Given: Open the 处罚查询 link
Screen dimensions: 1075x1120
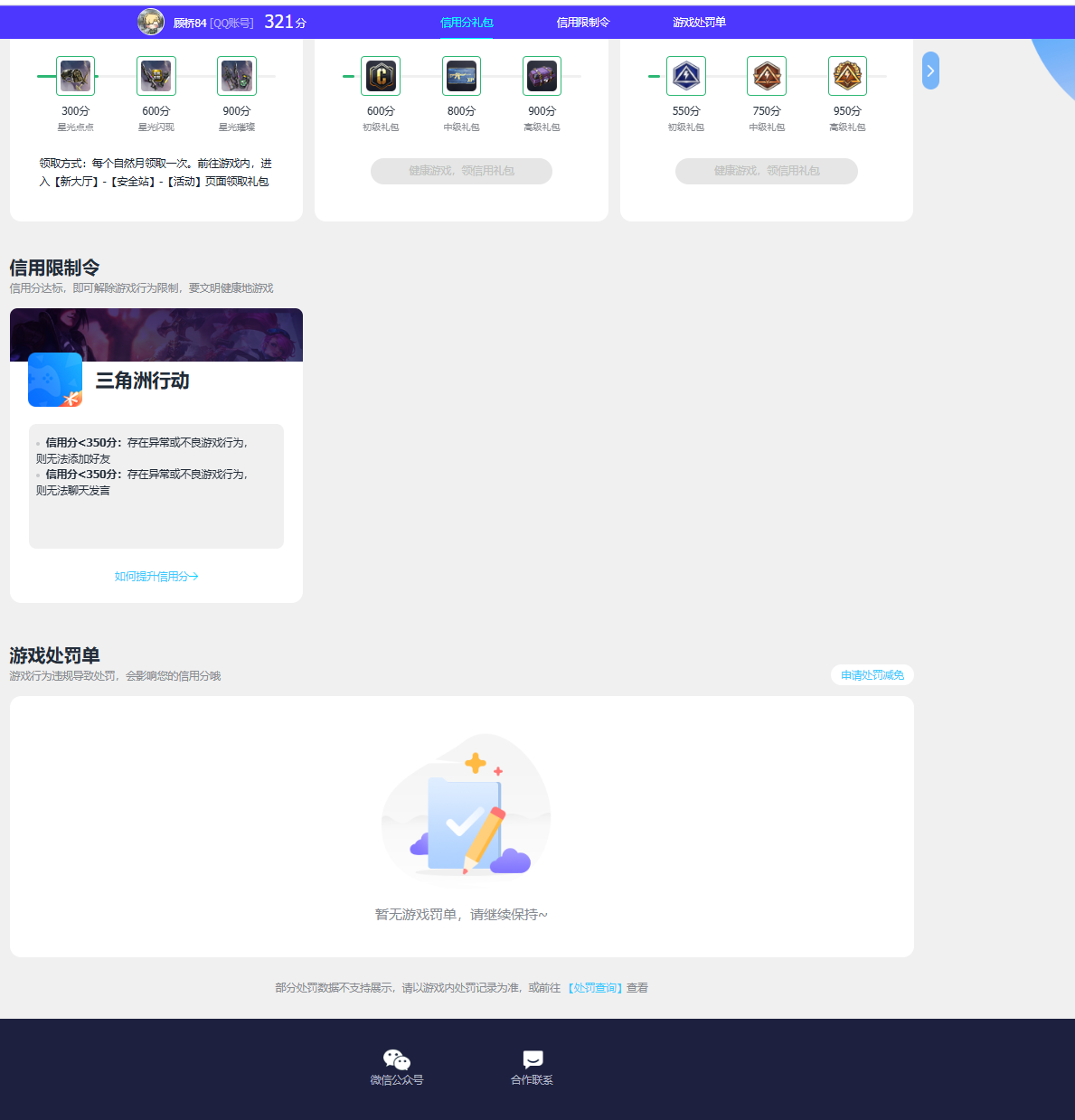Looking at the screenshot, I should 595,988.
